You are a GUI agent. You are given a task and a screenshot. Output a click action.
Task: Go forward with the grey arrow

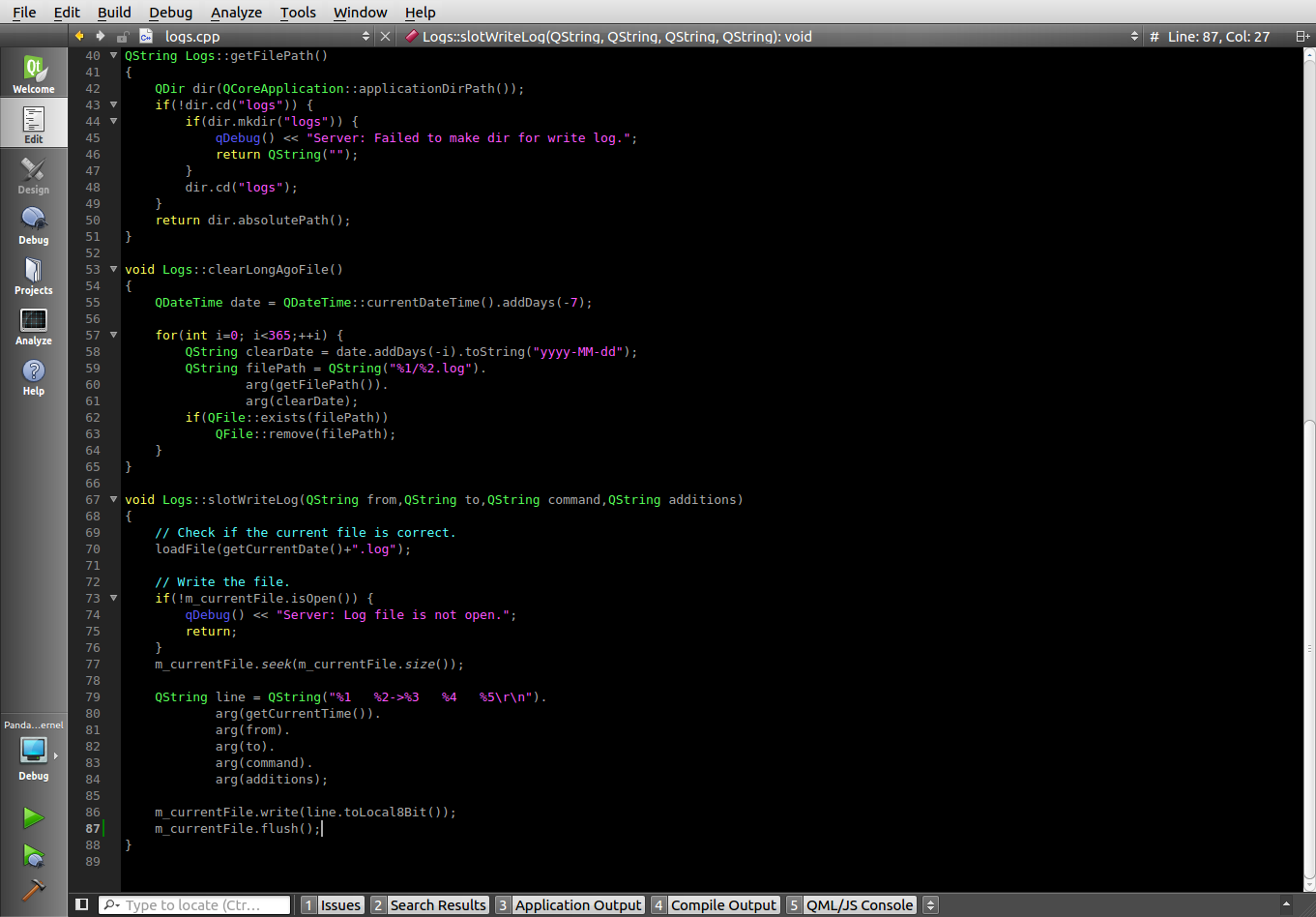(x=101, y=36)
